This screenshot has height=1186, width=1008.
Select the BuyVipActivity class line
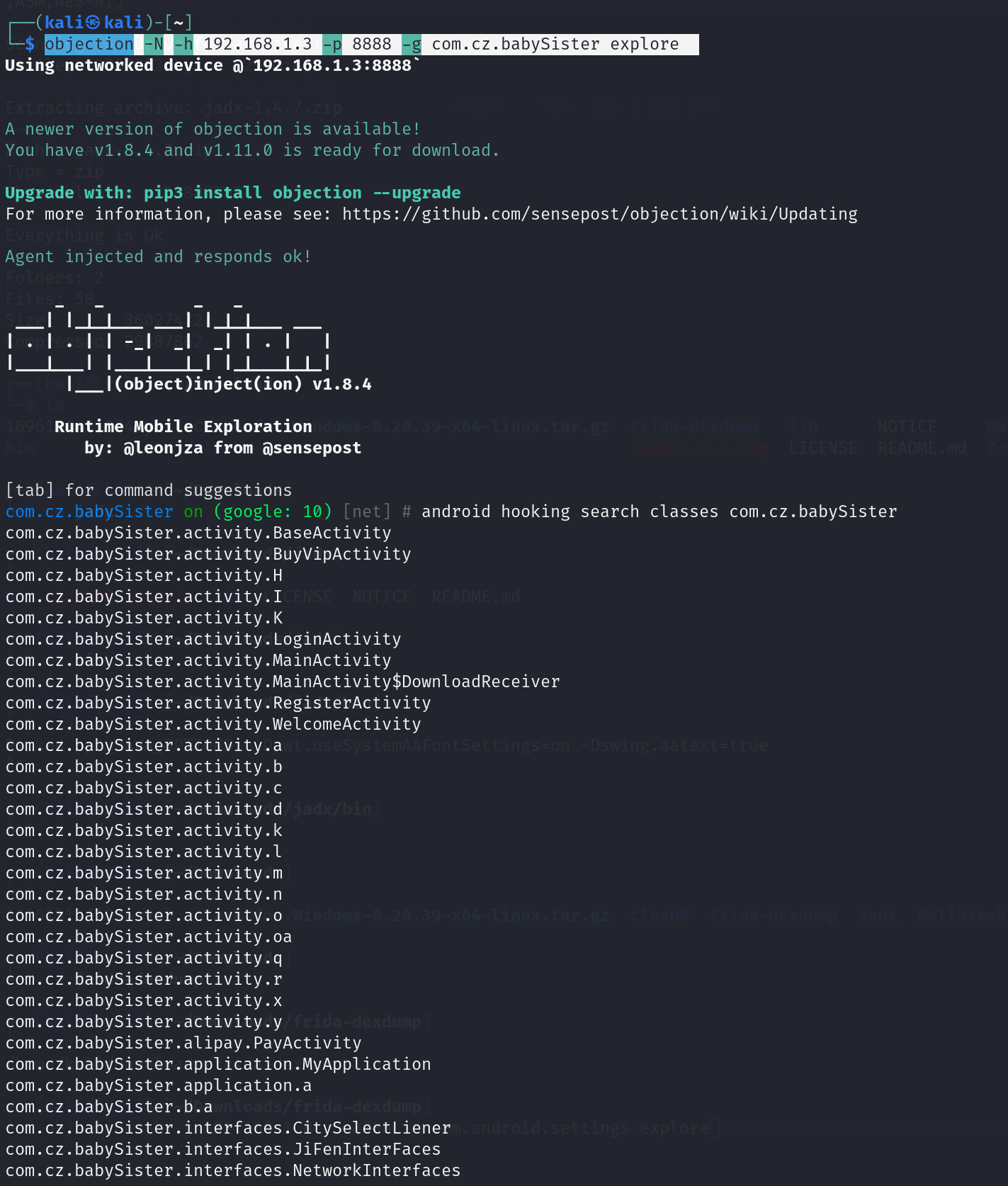tap(208, 554)
